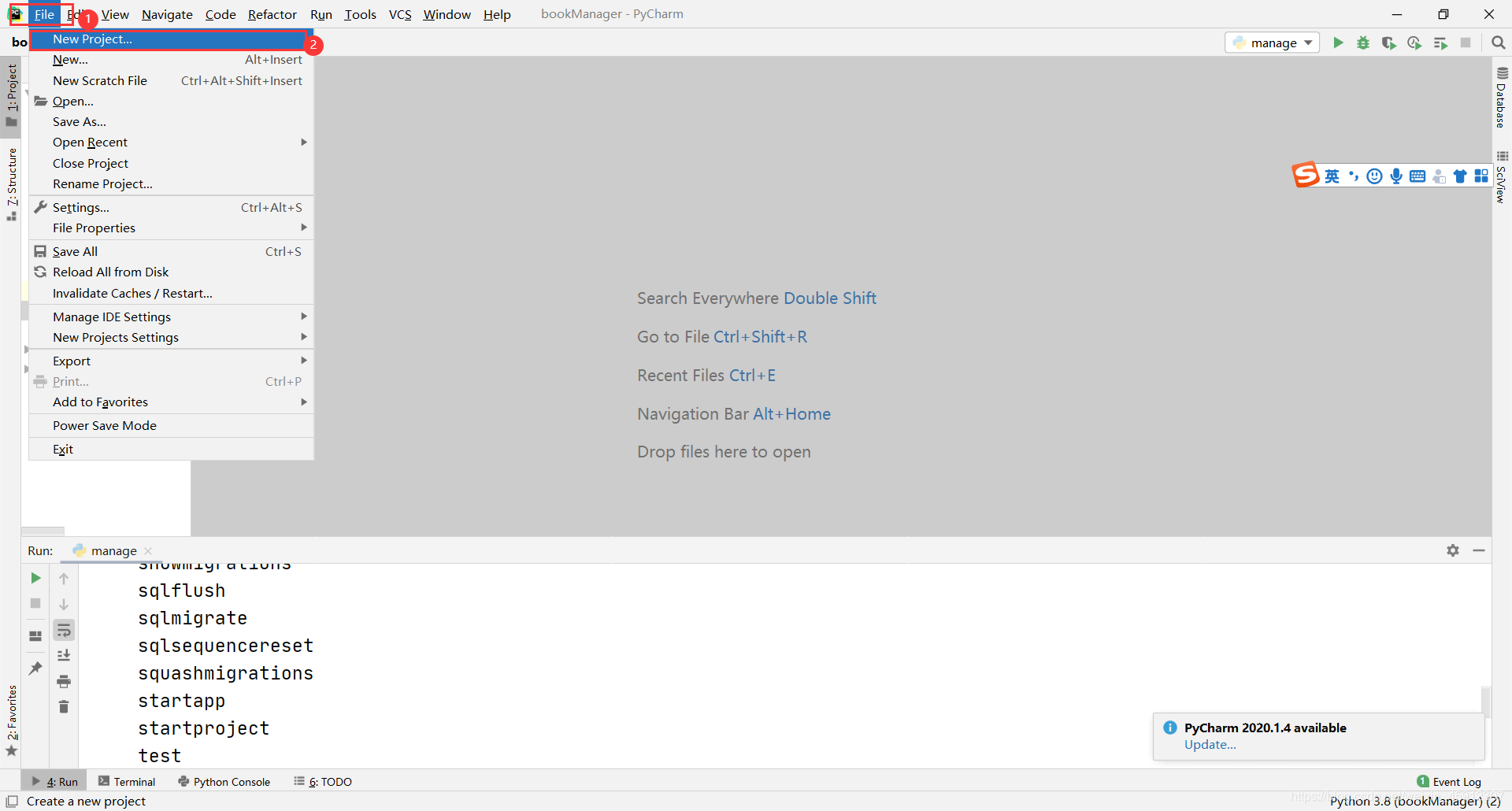Open the Favorites tool window tab
The height and width of the screenshot is (811, 1512).
11,720
